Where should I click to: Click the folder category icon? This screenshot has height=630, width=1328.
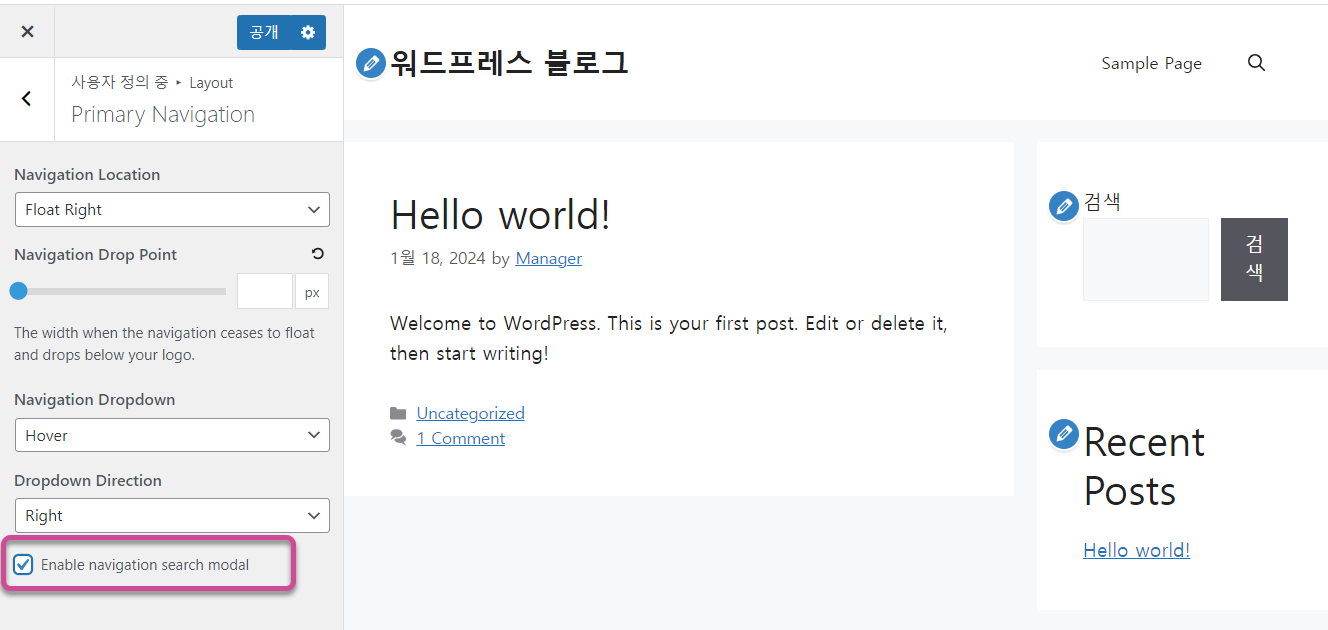tap(398, 413)
